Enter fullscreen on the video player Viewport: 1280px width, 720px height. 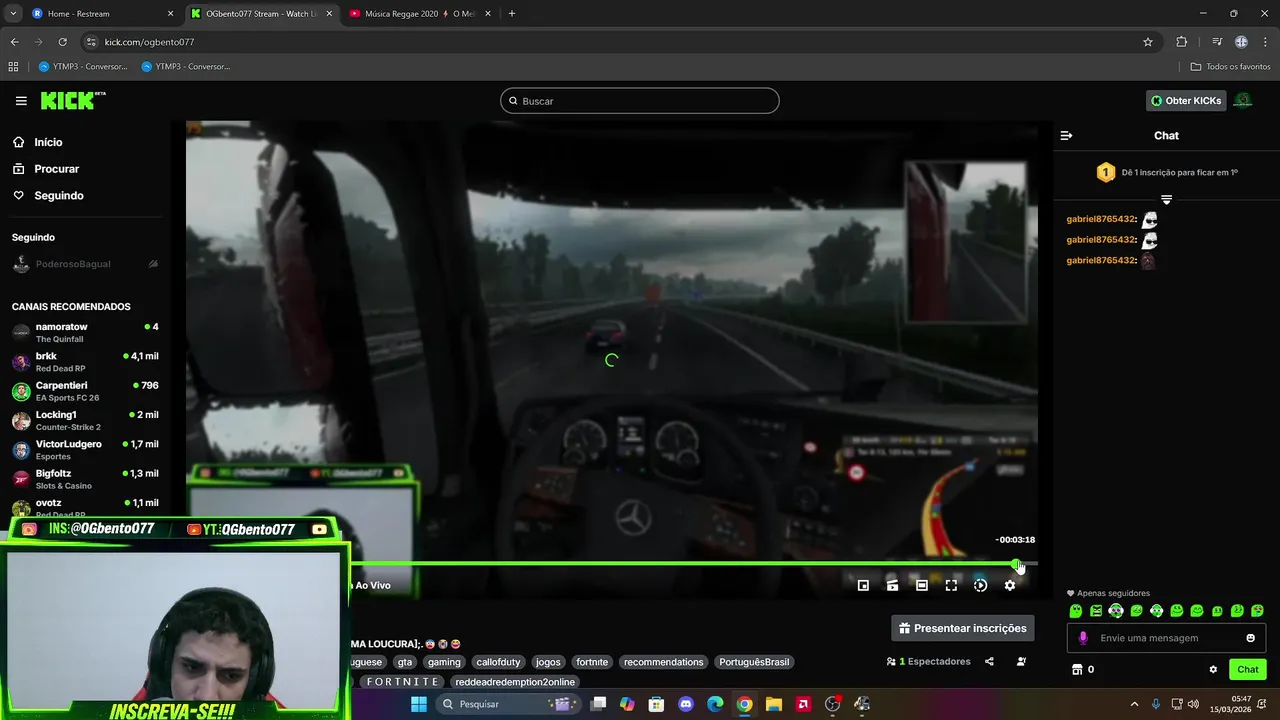coord(951,586)
